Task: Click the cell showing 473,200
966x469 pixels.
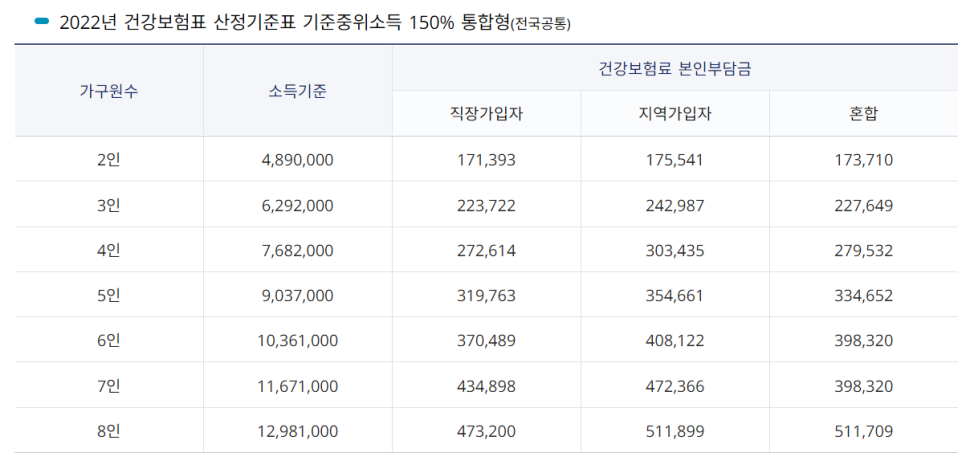Action: pos(487,431)
